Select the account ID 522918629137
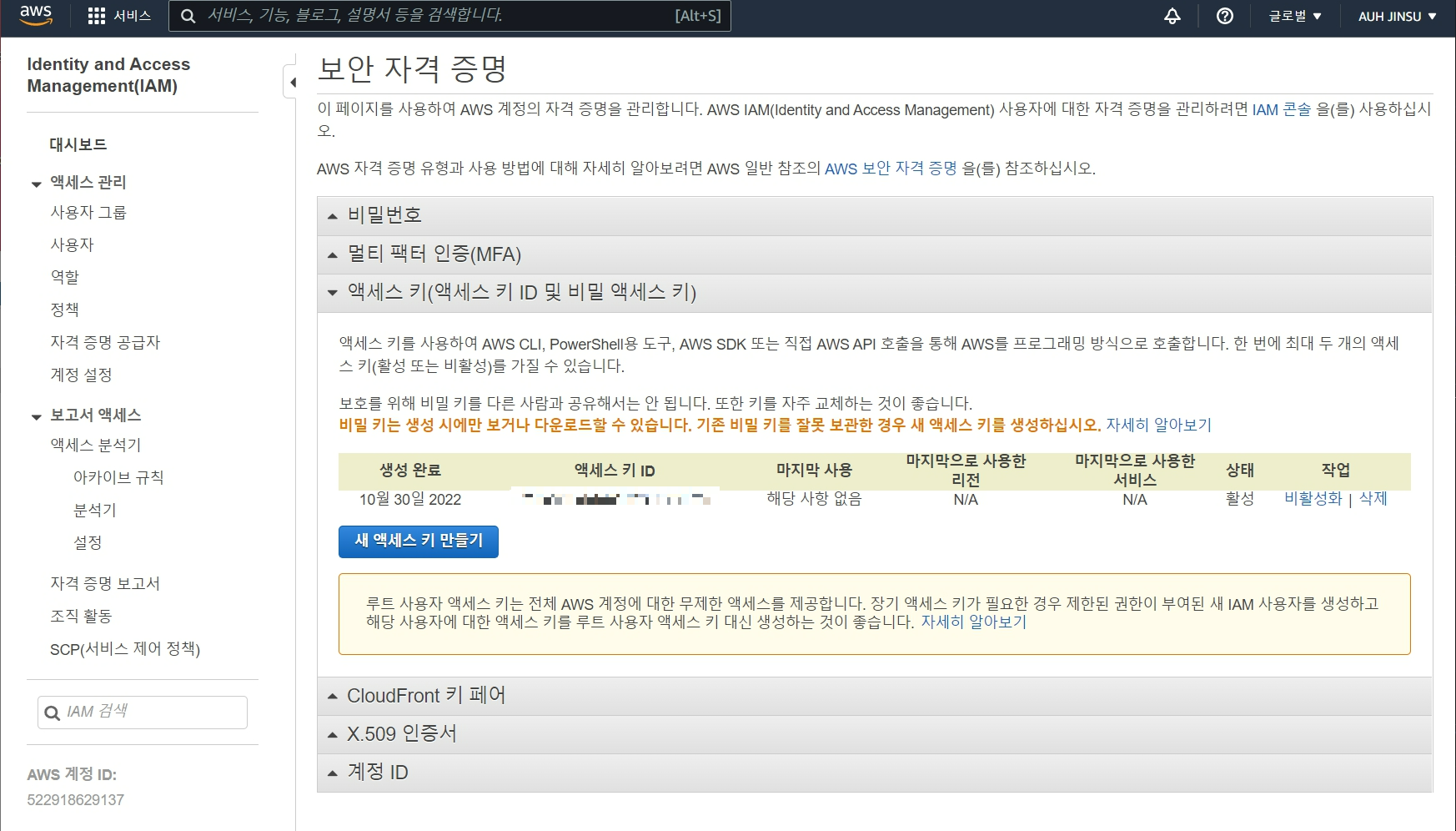 [x=76, y=800]
